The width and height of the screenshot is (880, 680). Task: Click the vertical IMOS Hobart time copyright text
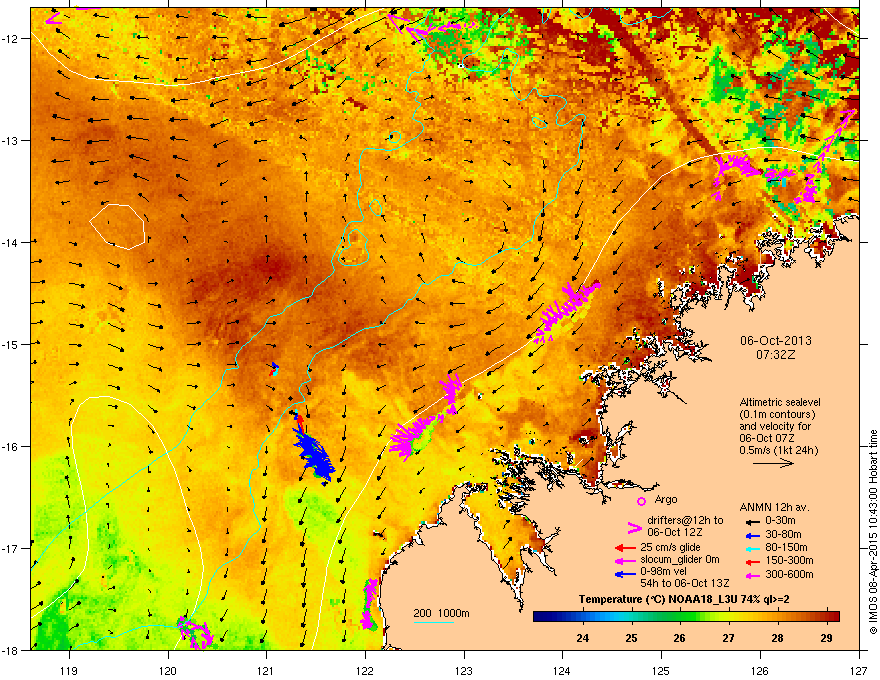click(873, 532)
